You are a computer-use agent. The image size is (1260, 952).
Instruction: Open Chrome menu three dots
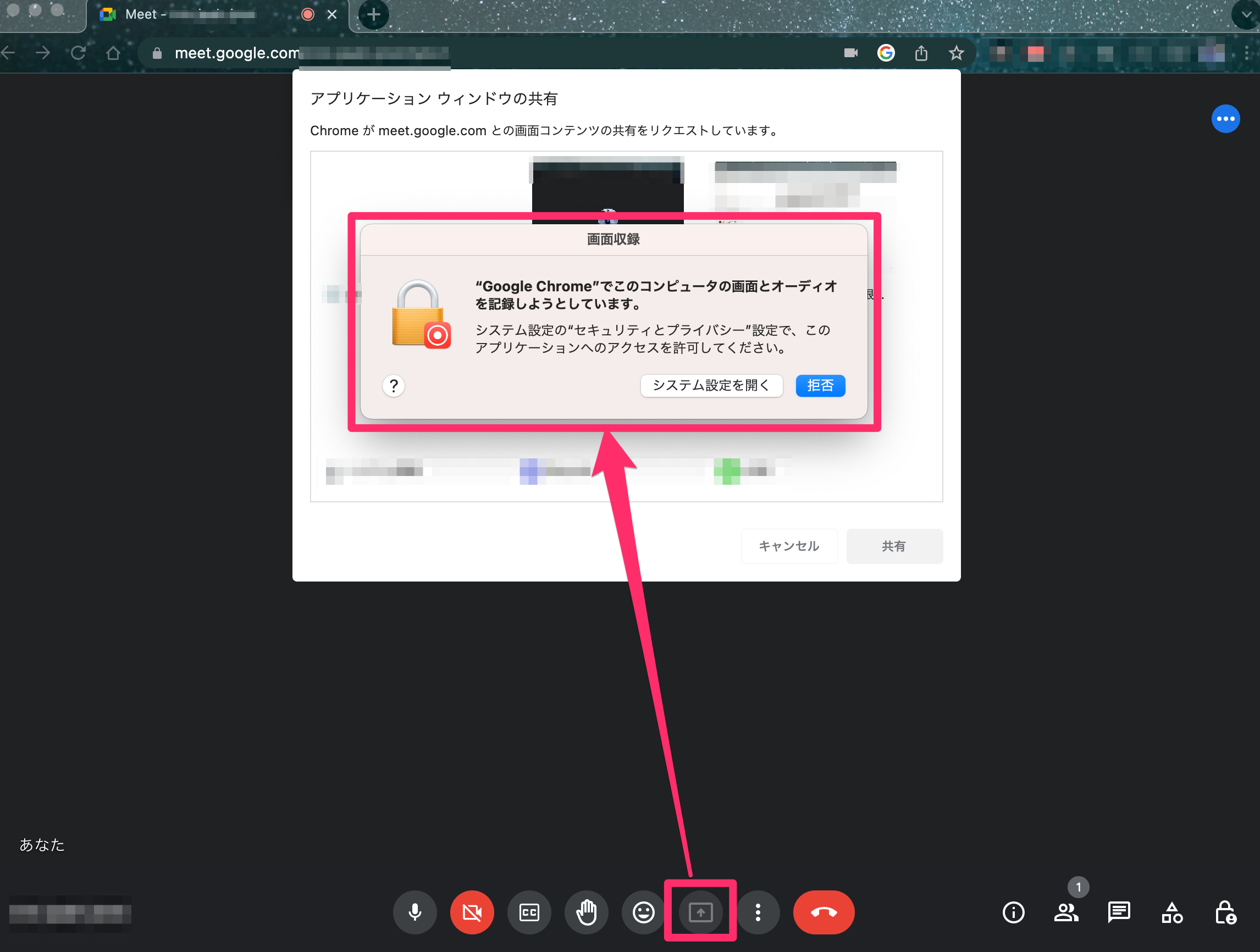(1247, 53)
